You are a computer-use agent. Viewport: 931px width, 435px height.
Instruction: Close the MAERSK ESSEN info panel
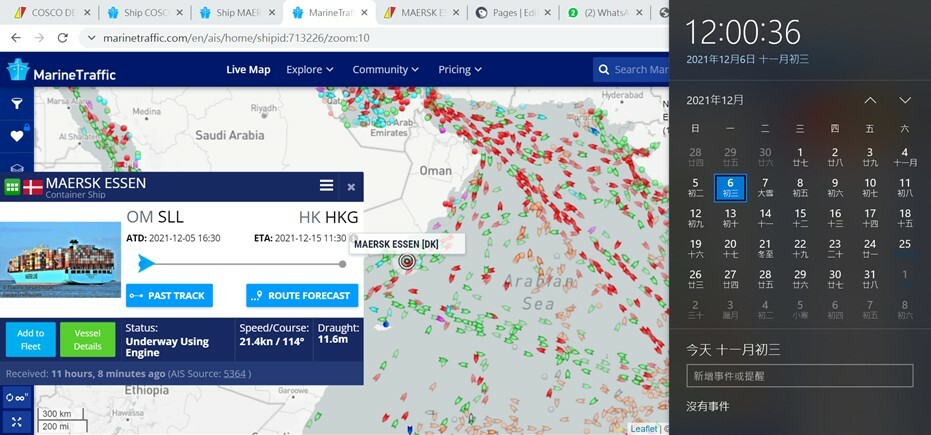pos(351,187)
